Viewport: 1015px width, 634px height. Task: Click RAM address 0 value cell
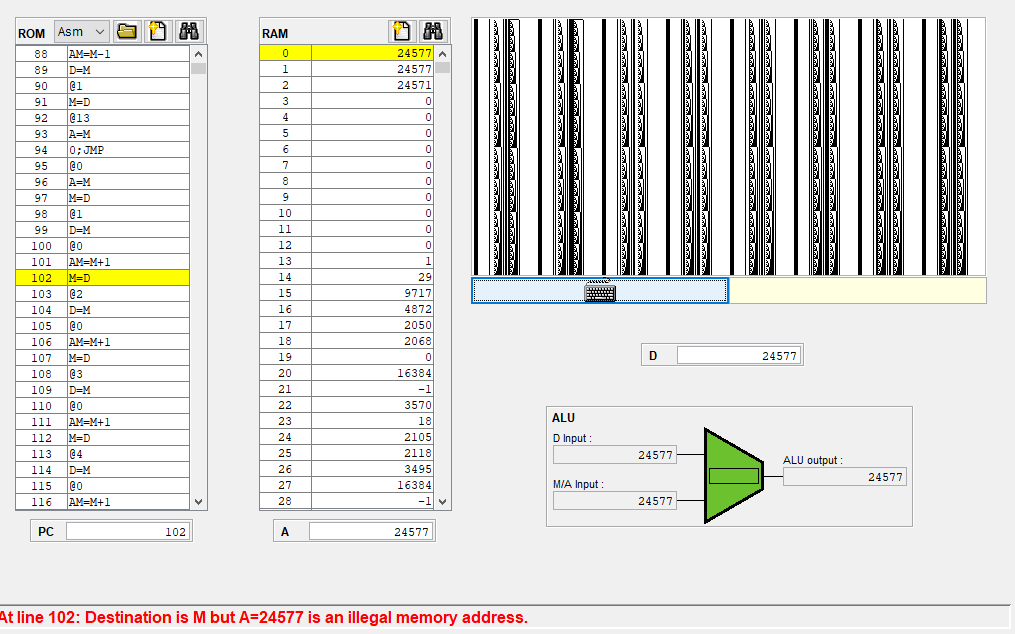click(372, 54)
